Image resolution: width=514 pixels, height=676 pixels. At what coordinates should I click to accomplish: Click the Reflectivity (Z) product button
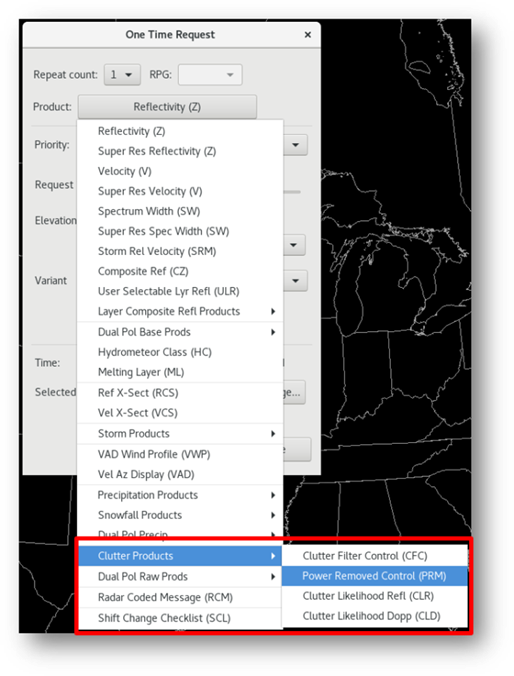pos(167,106)
